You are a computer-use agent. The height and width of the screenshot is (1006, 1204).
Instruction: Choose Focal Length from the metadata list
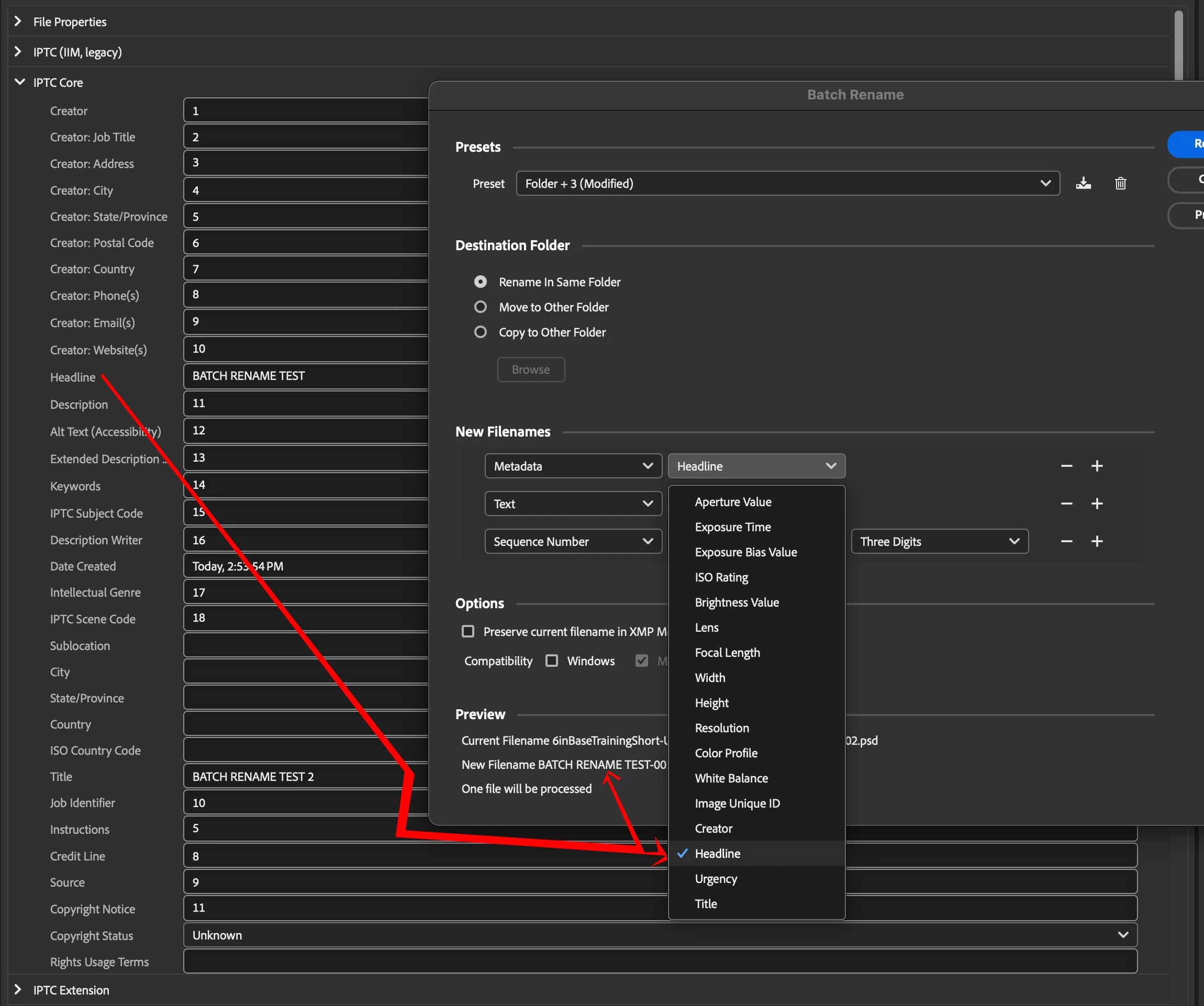click(727, 653)
